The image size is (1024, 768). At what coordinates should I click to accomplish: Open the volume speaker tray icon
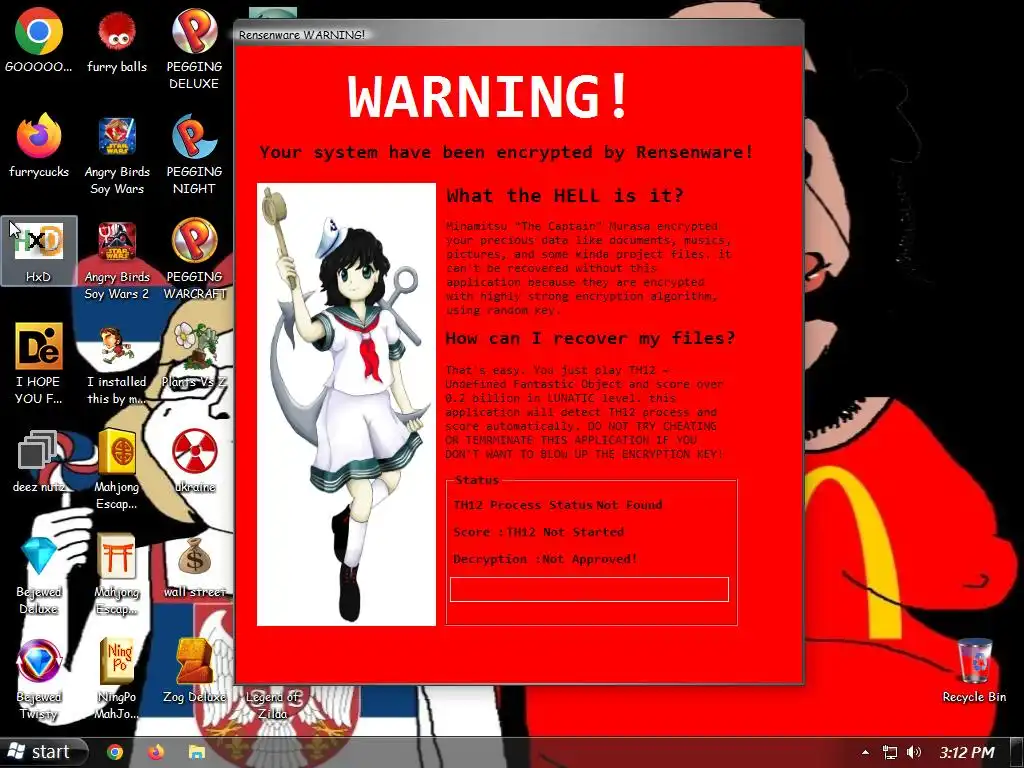(914, 752)
